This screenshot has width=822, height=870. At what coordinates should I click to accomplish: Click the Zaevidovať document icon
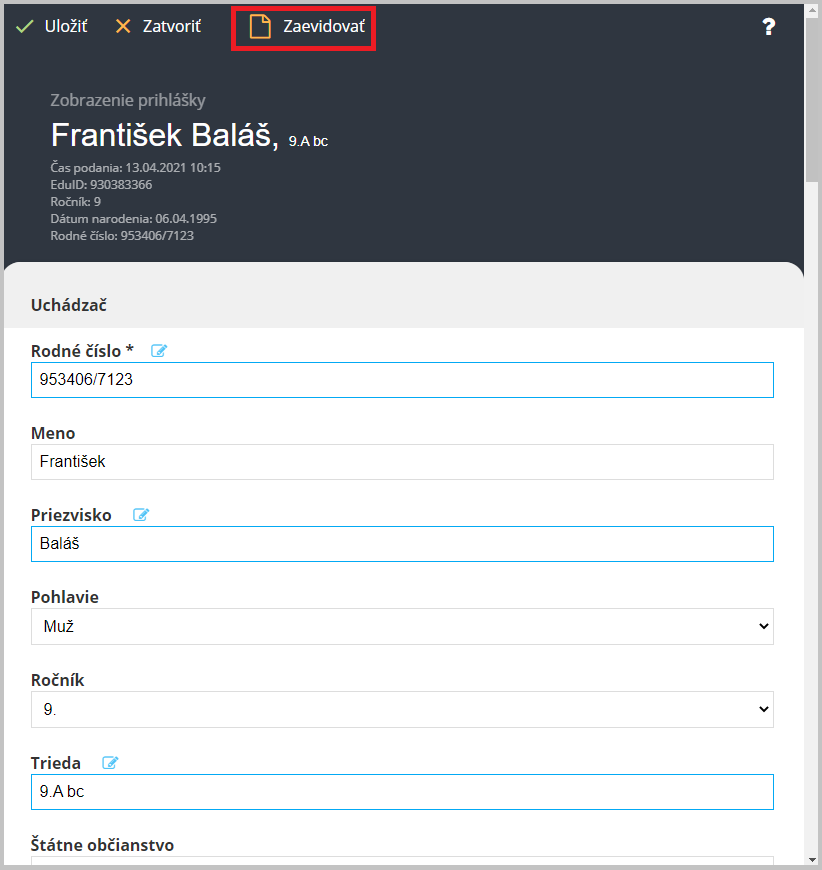coord(260,27)
